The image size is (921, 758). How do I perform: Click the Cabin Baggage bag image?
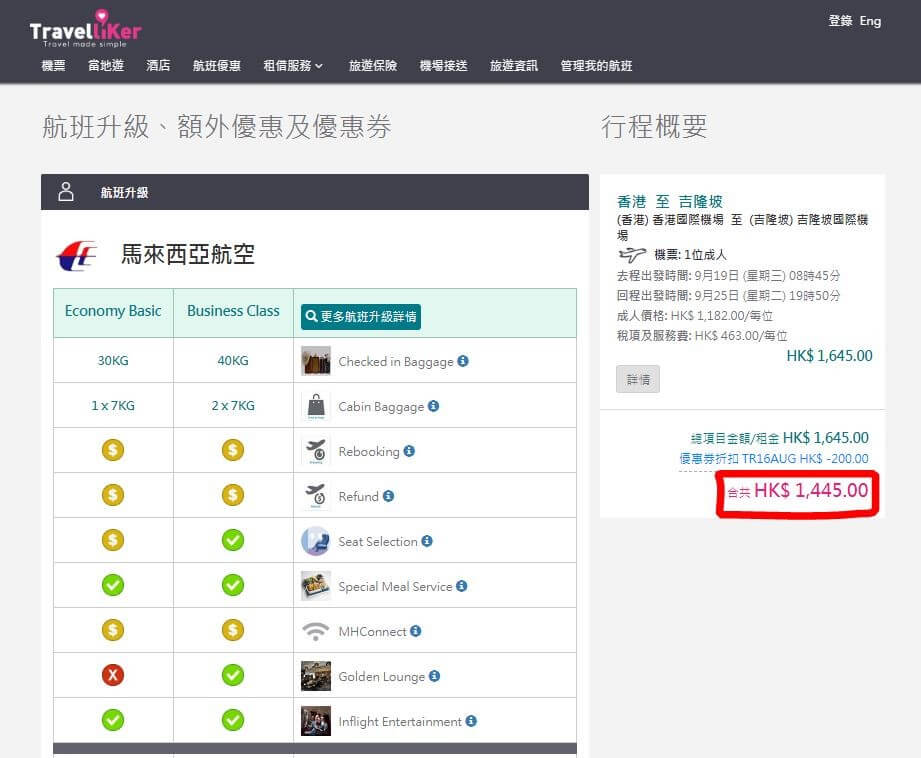pyautogui.click(x=316, y=406)
